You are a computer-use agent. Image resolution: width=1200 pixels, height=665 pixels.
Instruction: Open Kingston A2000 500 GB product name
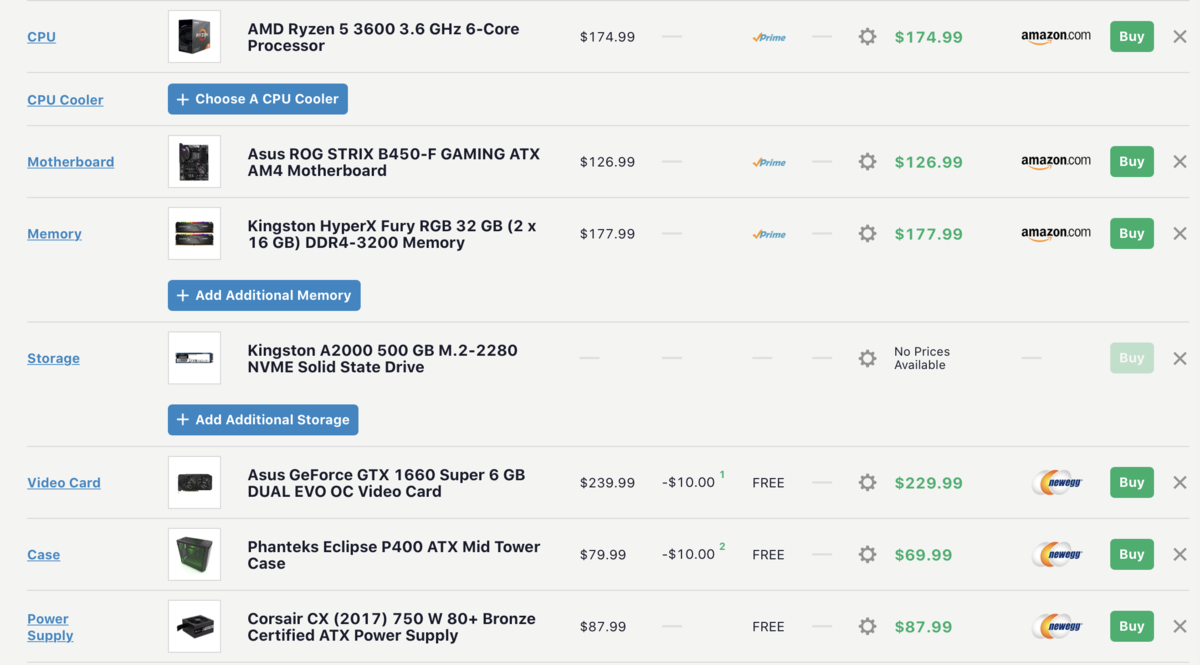click(383, 358)
